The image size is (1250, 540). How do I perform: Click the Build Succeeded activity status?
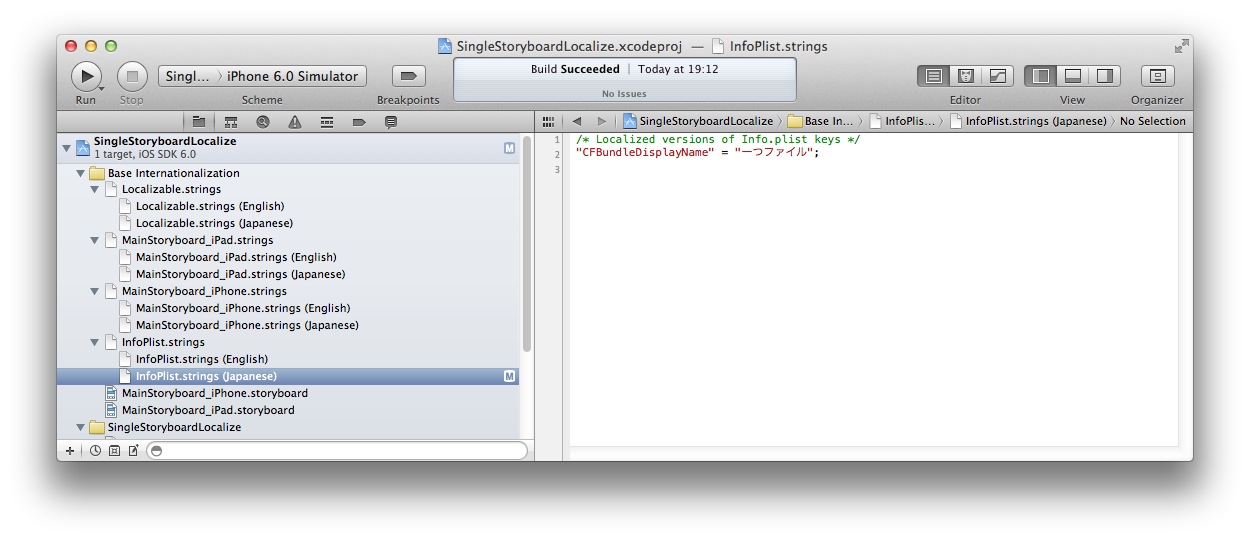[x=575, y=69]
